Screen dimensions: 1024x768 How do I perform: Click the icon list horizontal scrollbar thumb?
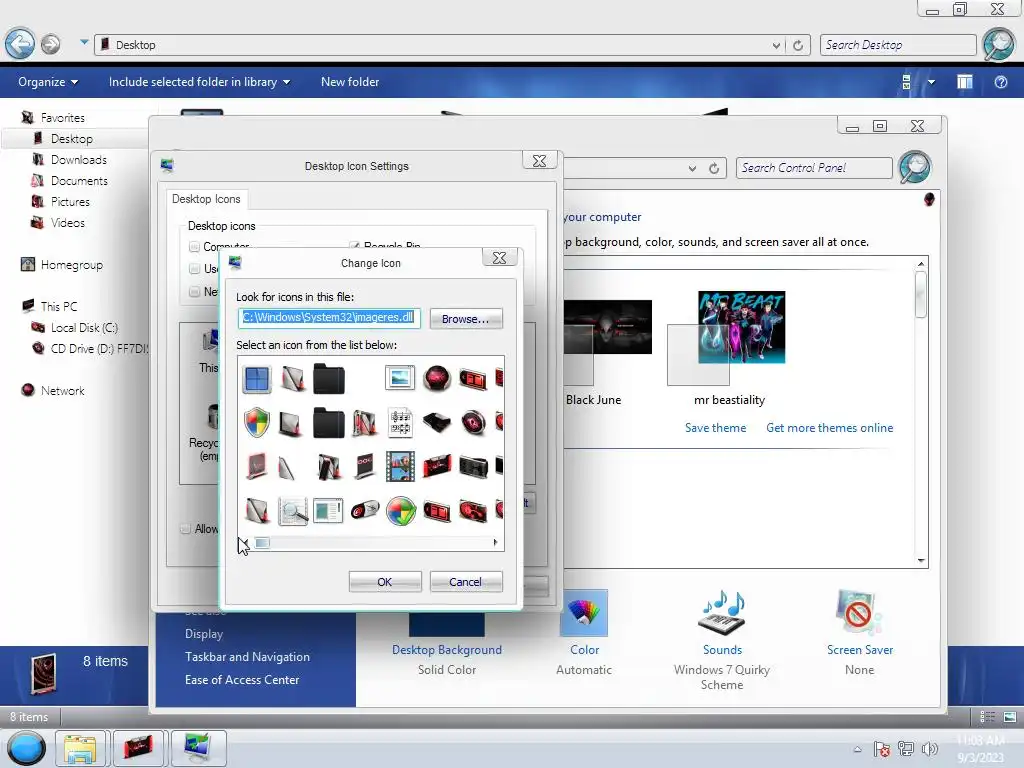click(262, 542)
